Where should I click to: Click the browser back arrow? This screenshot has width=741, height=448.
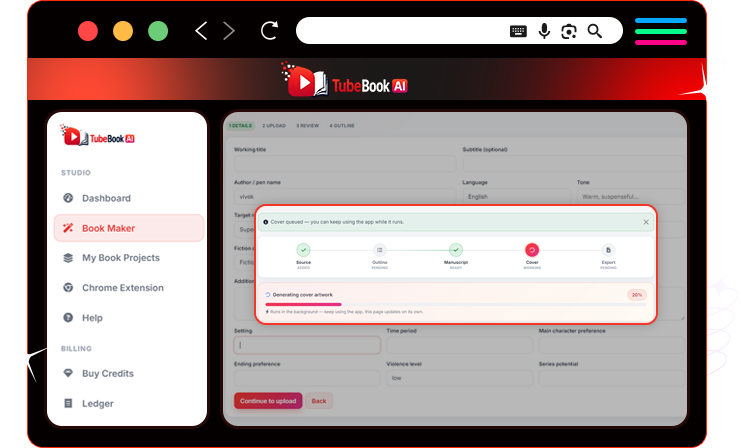click(x=201, y=31)
